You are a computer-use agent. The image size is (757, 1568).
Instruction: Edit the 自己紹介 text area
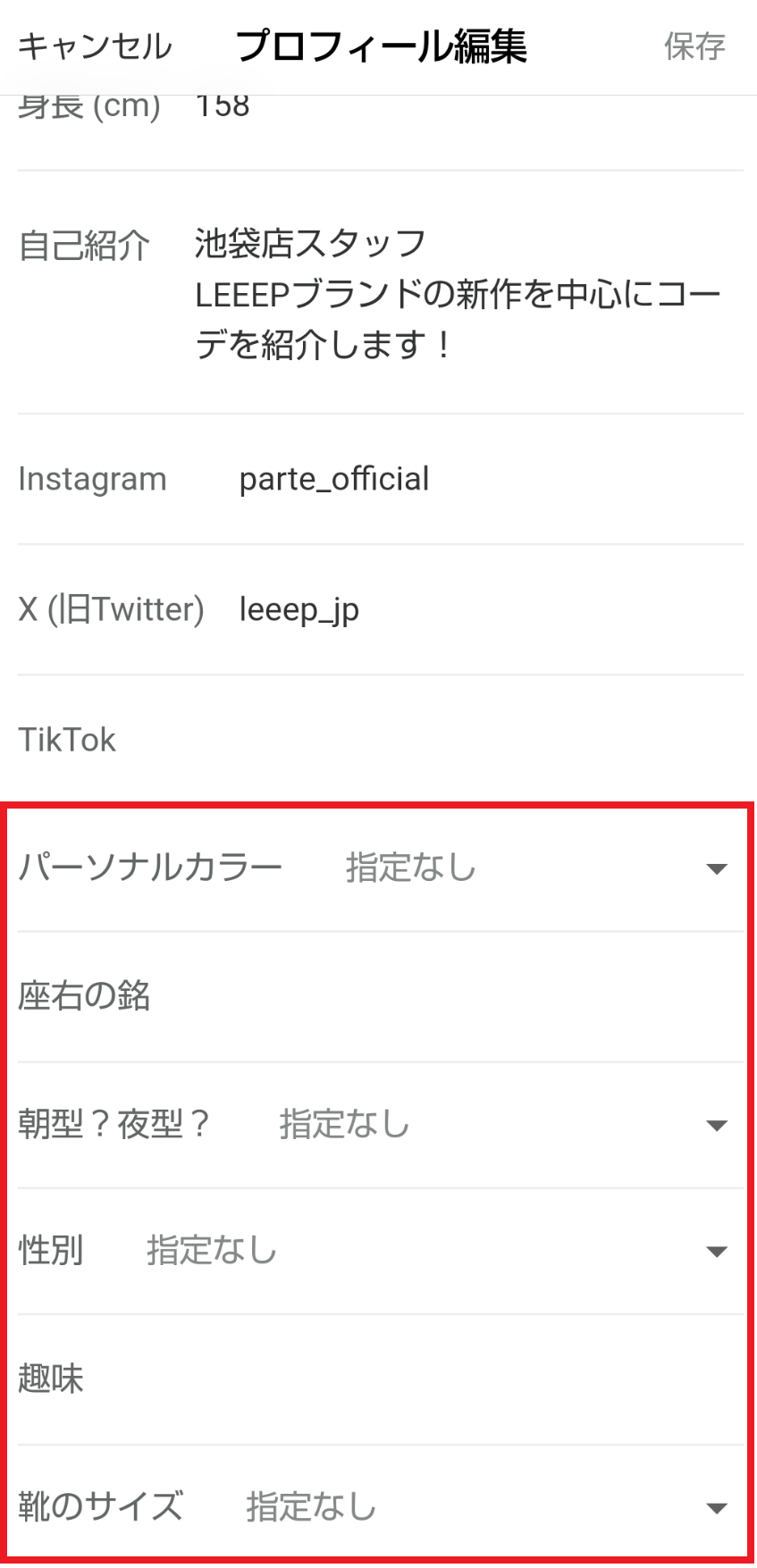coord(456,294)
